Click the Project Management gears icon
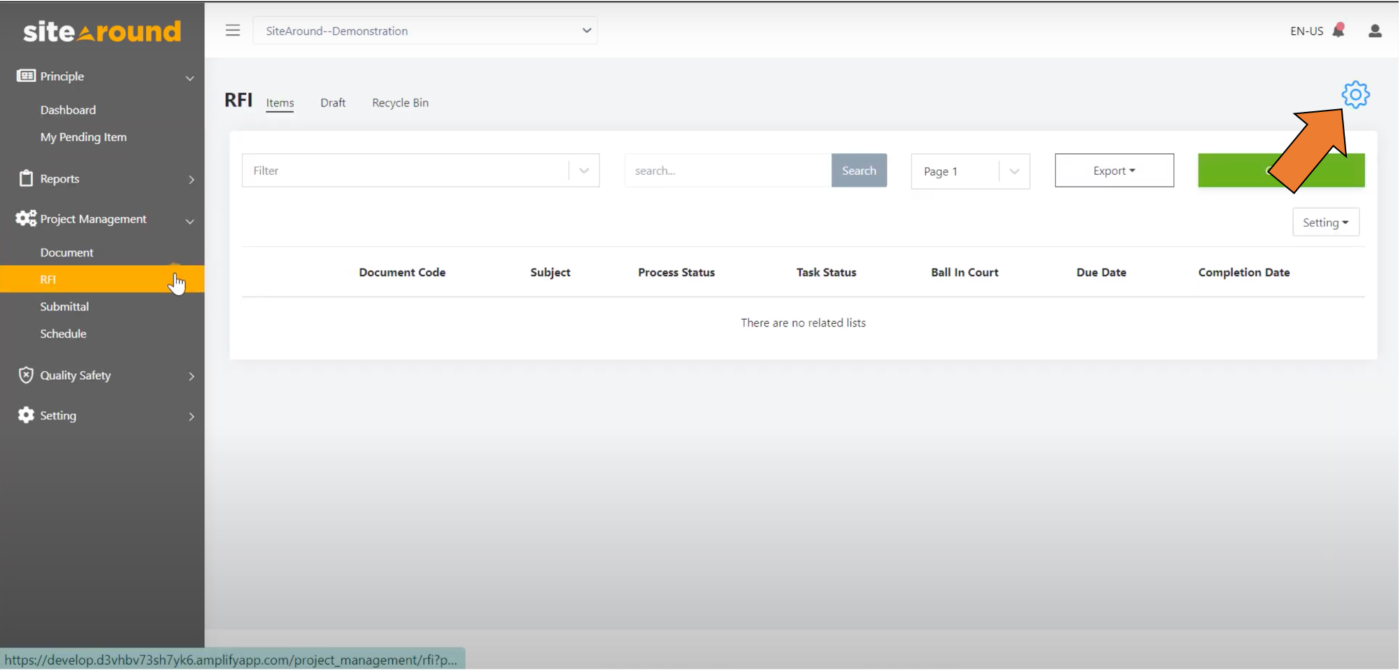The width and height of the screenshot is (1400, 670). pos(24,219)
